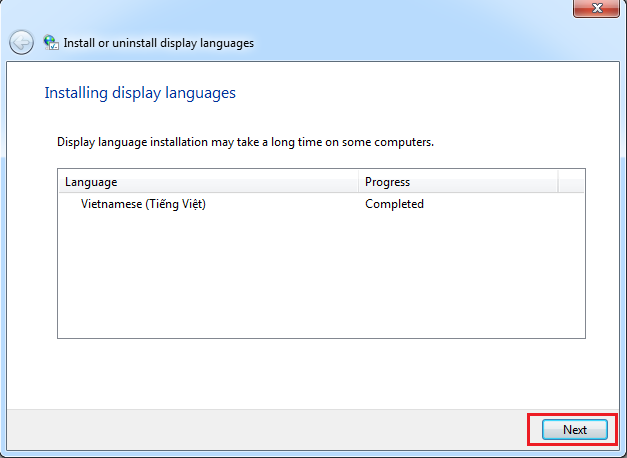Click blank space right of the heading

420,93
